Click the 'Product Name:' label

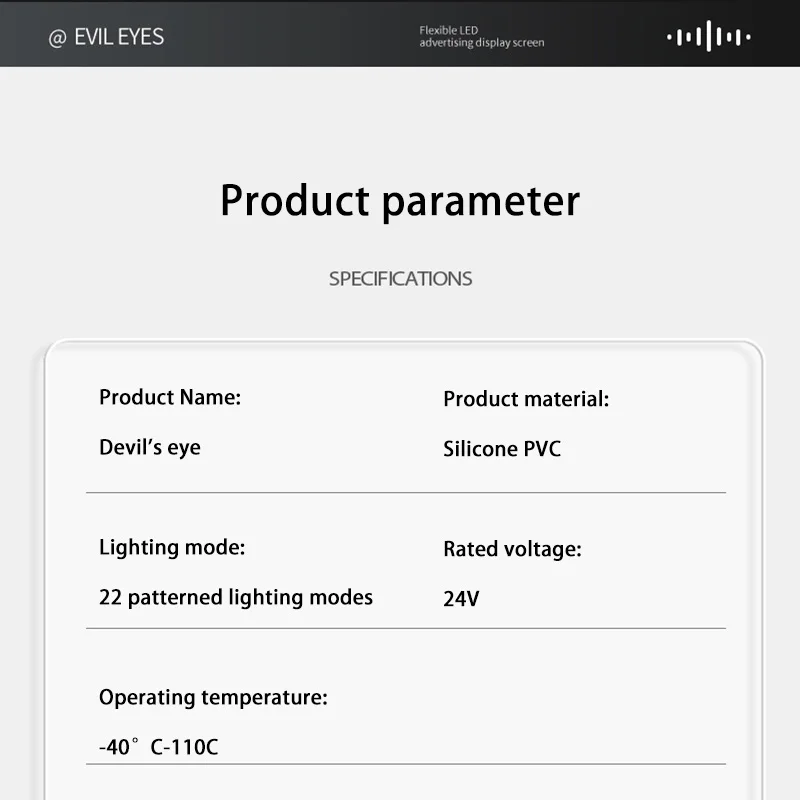tap(170, 397)
